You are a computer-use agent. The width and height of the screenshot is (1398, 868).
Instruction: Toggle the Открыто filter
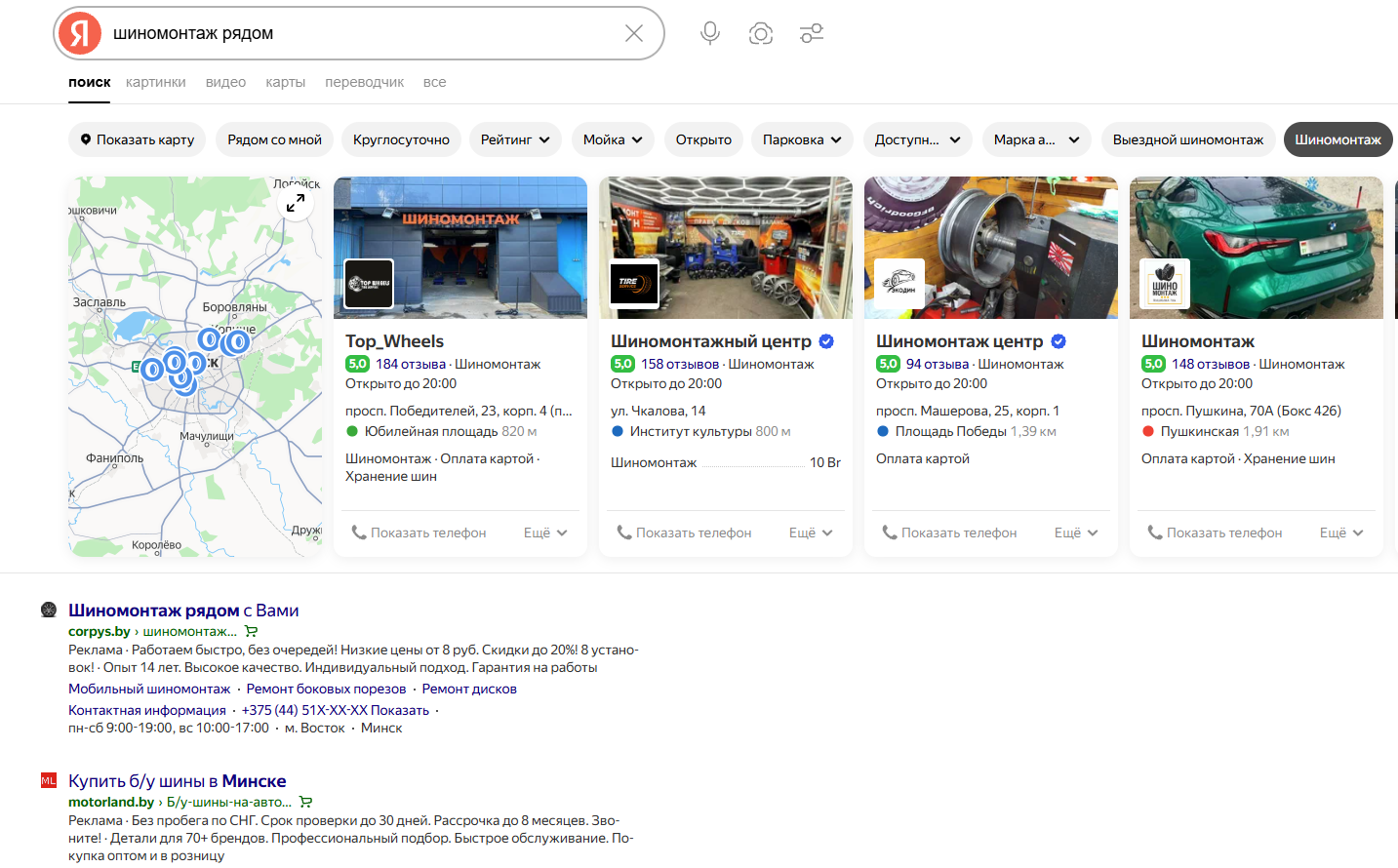pos(703,139)
